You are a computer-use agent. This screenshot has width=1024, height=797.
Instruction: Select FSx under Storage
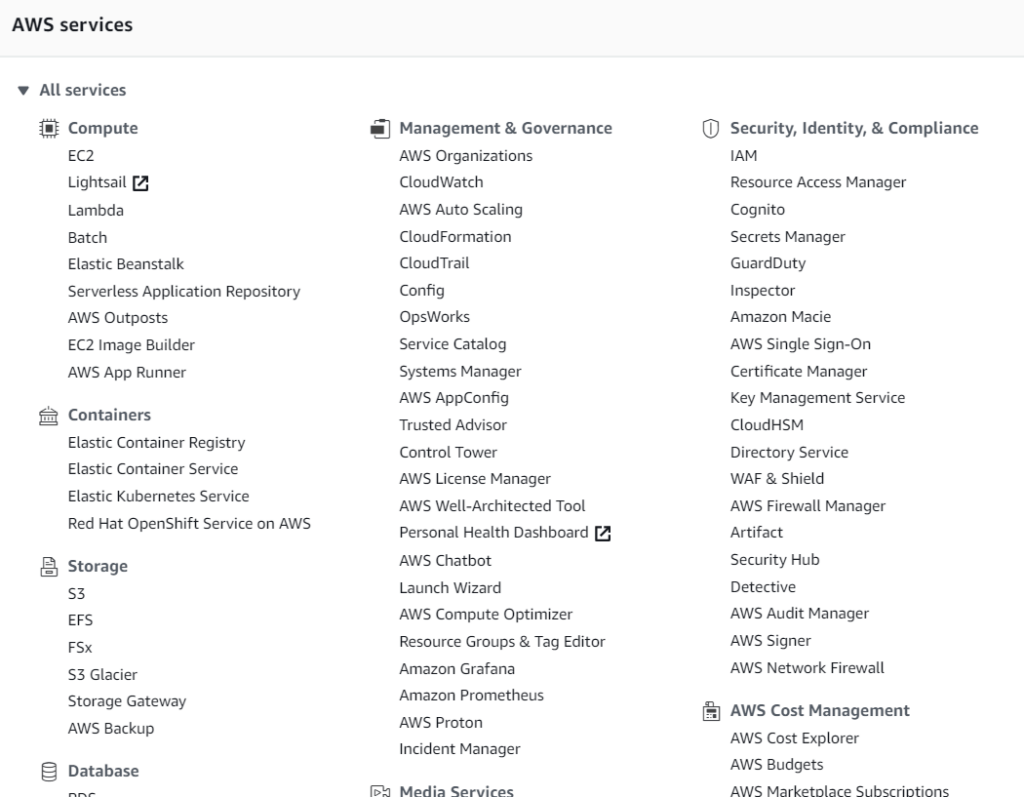click(80, 647)
